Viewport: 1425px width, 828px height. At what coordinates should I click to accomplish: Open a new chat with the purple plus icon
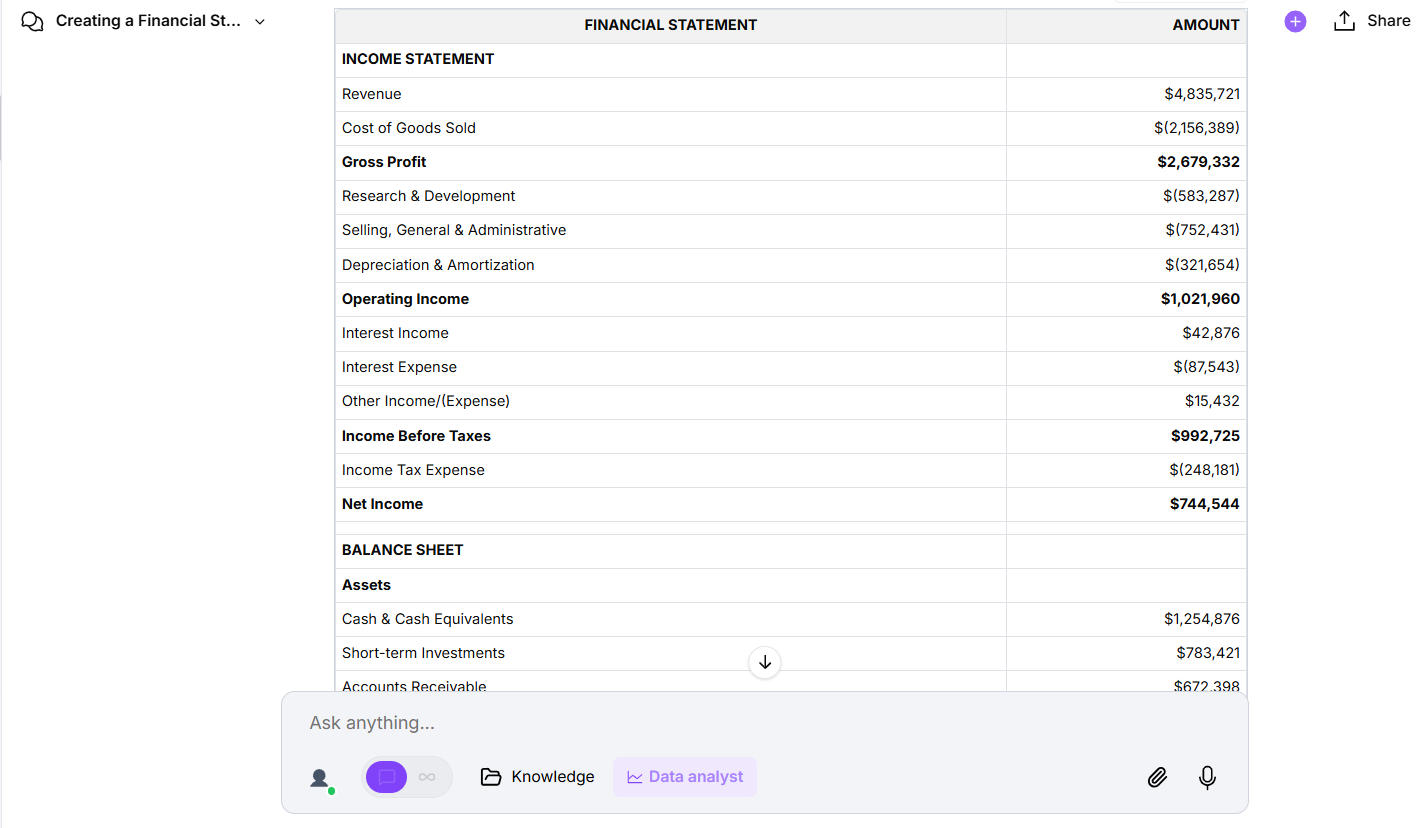click(1295, 21)
